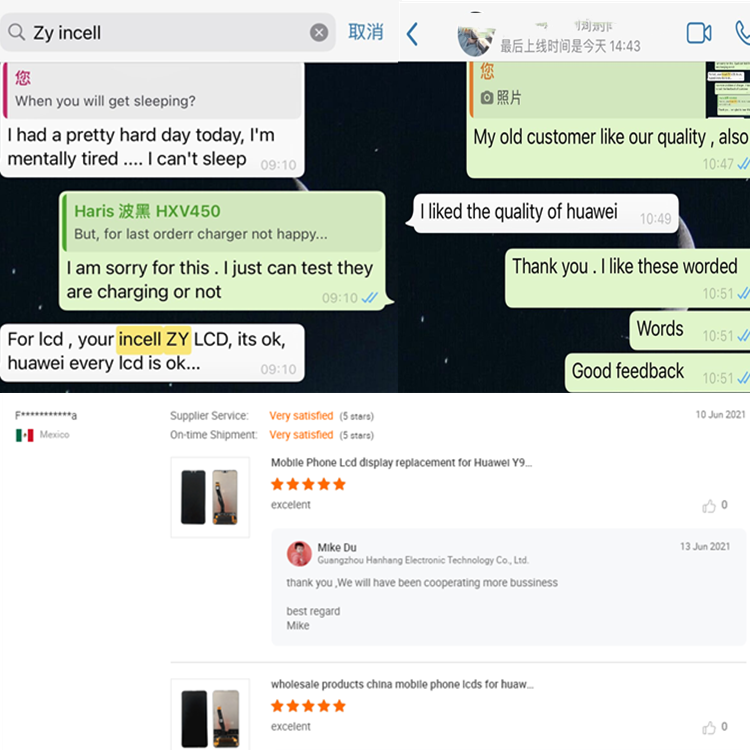This screenshot has width=750, height=750.
Task: Click the search magnifier icon
Action: coord(17,32)
